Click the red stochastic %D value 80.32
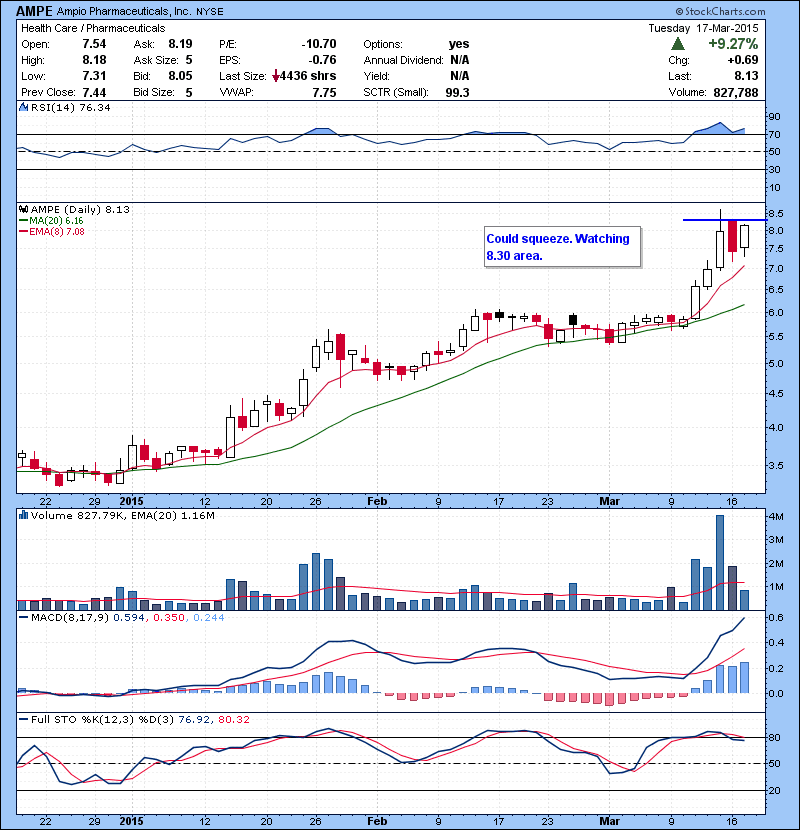 click(x=233, y=719)
